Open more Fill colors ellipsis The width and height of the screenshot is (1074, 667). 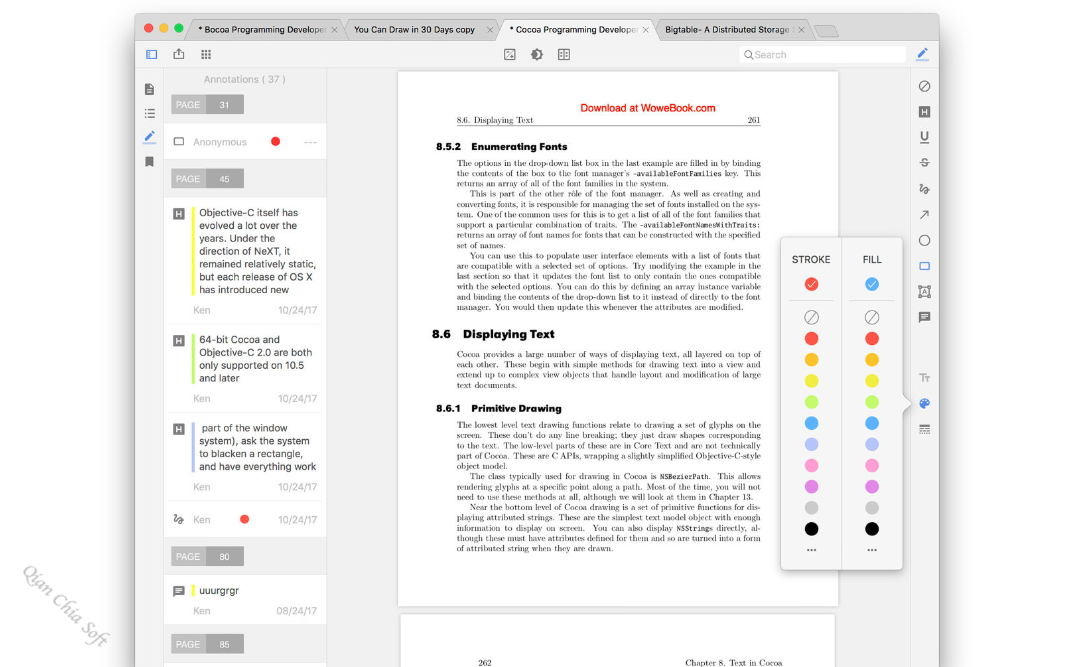point(871,550)
